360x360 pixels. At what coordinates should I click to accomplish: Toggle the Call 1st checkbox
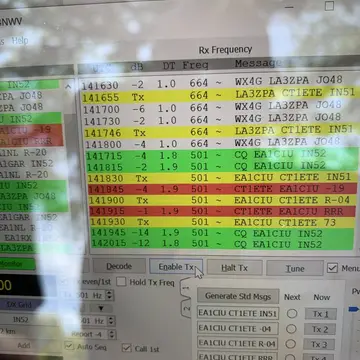tap(126, 348)
